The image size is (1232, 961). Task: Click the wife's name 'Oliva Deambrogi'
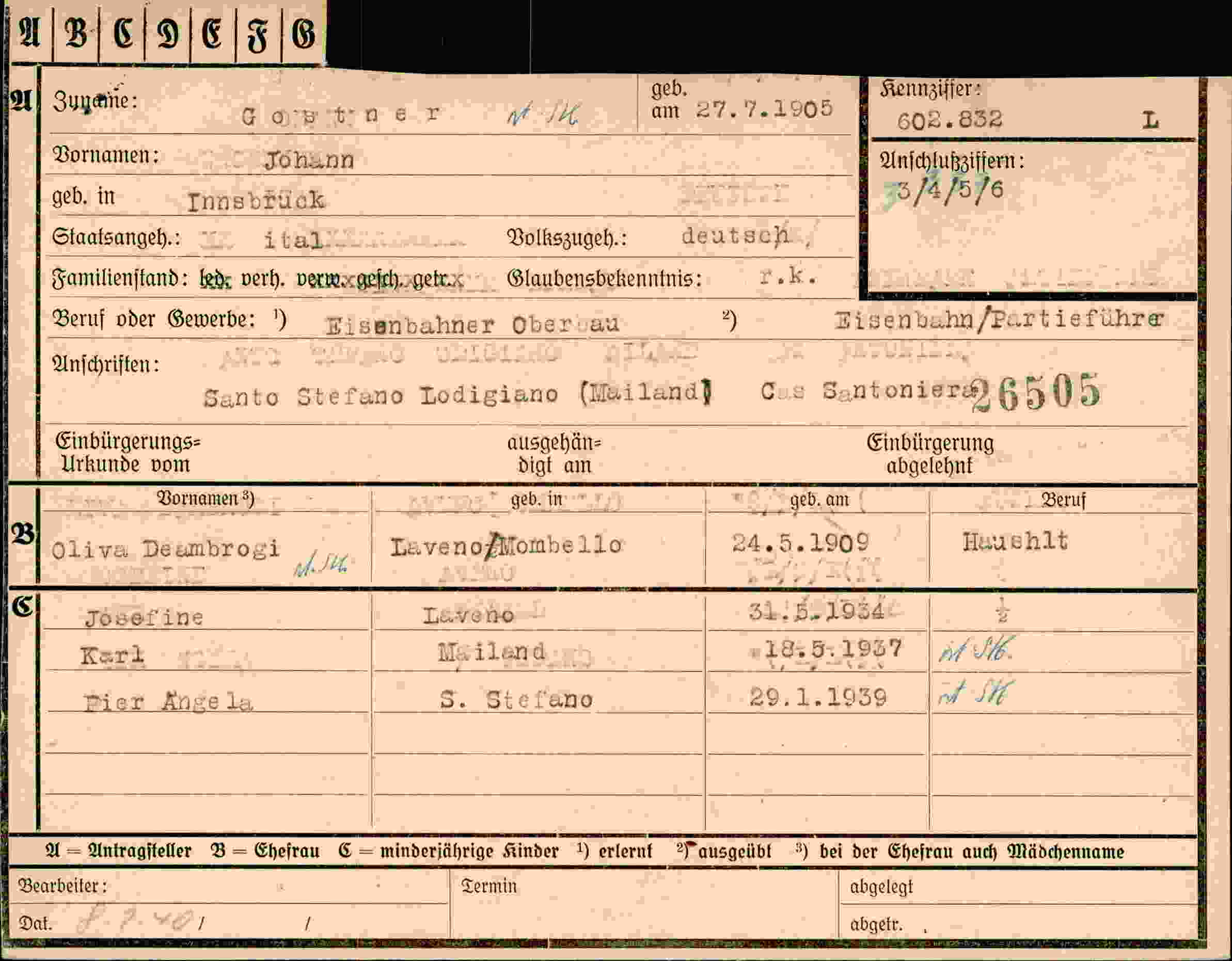pos(165,549)
